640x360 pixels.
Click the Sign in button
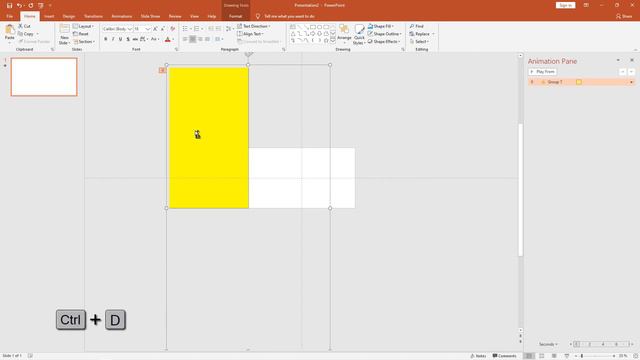(565, 5)
